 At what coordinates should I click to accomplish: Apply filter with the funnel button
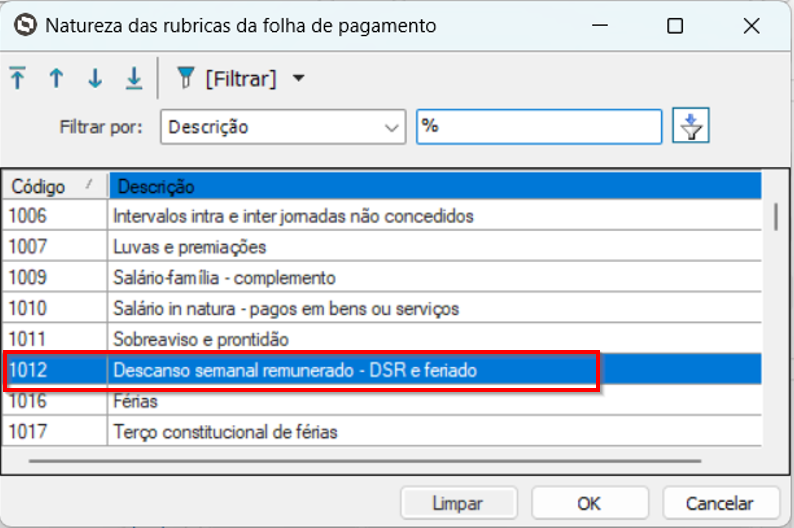pyautogui.click(x=690, y=127)
